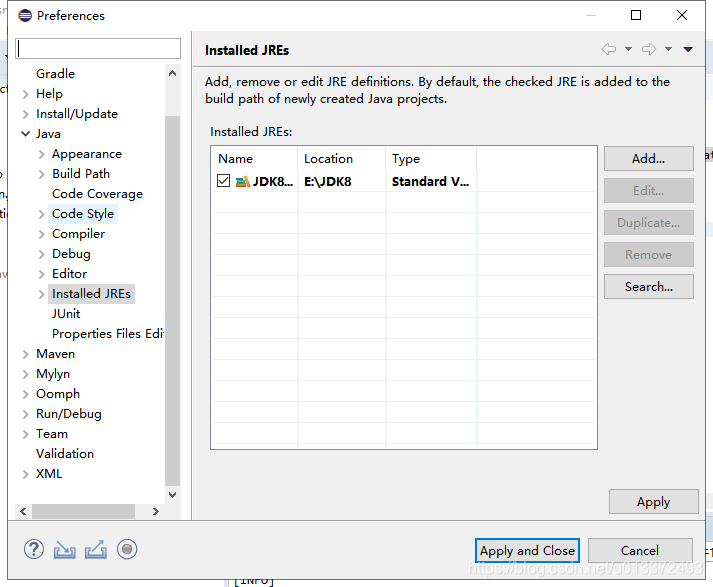The height and width of the screenshot is (587, 713).
Task: Click the Remove button
Action: pyautogui.click(x=648, y=255)
